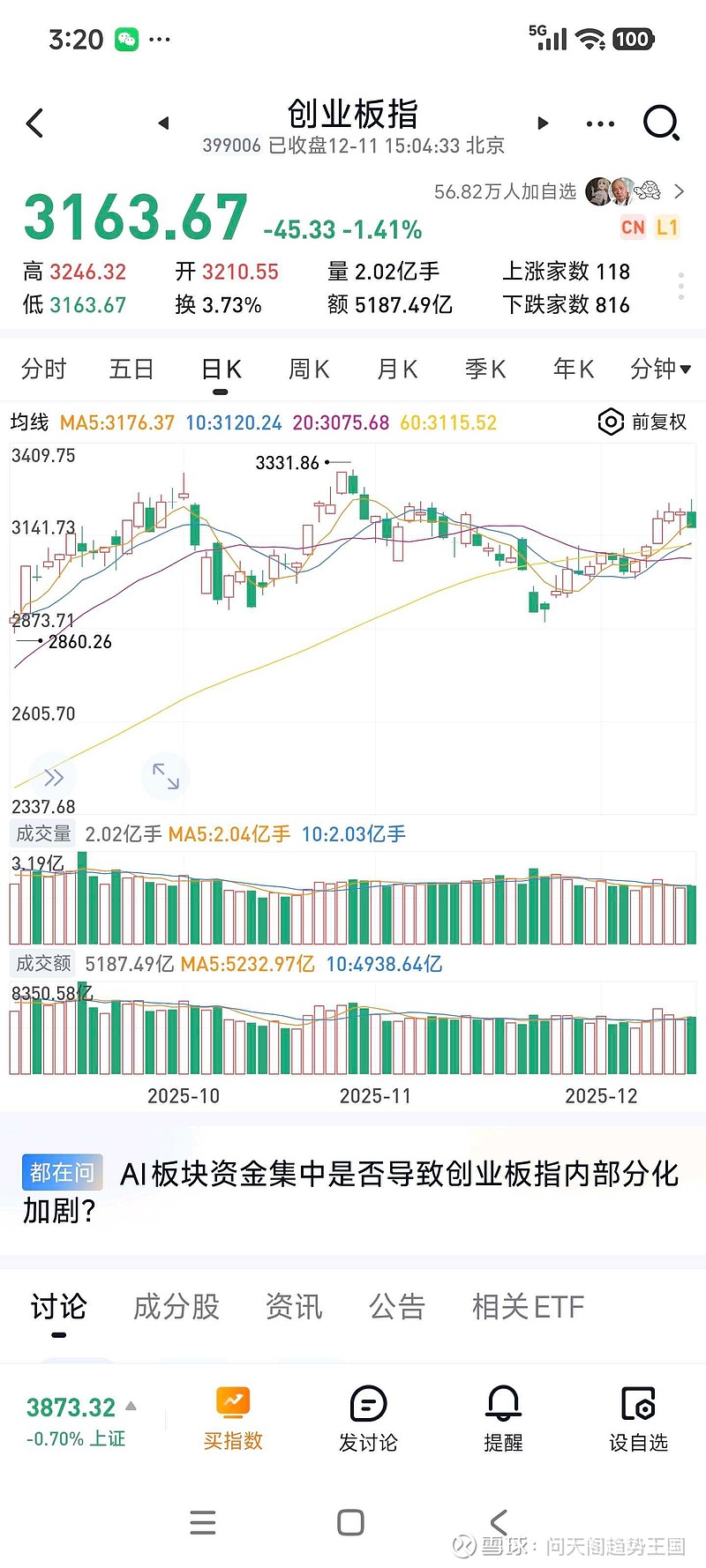Go to next stock with right triangle
Image resolution: width=706 pixels, height=1568 pixels.
(x=543, y=123)
